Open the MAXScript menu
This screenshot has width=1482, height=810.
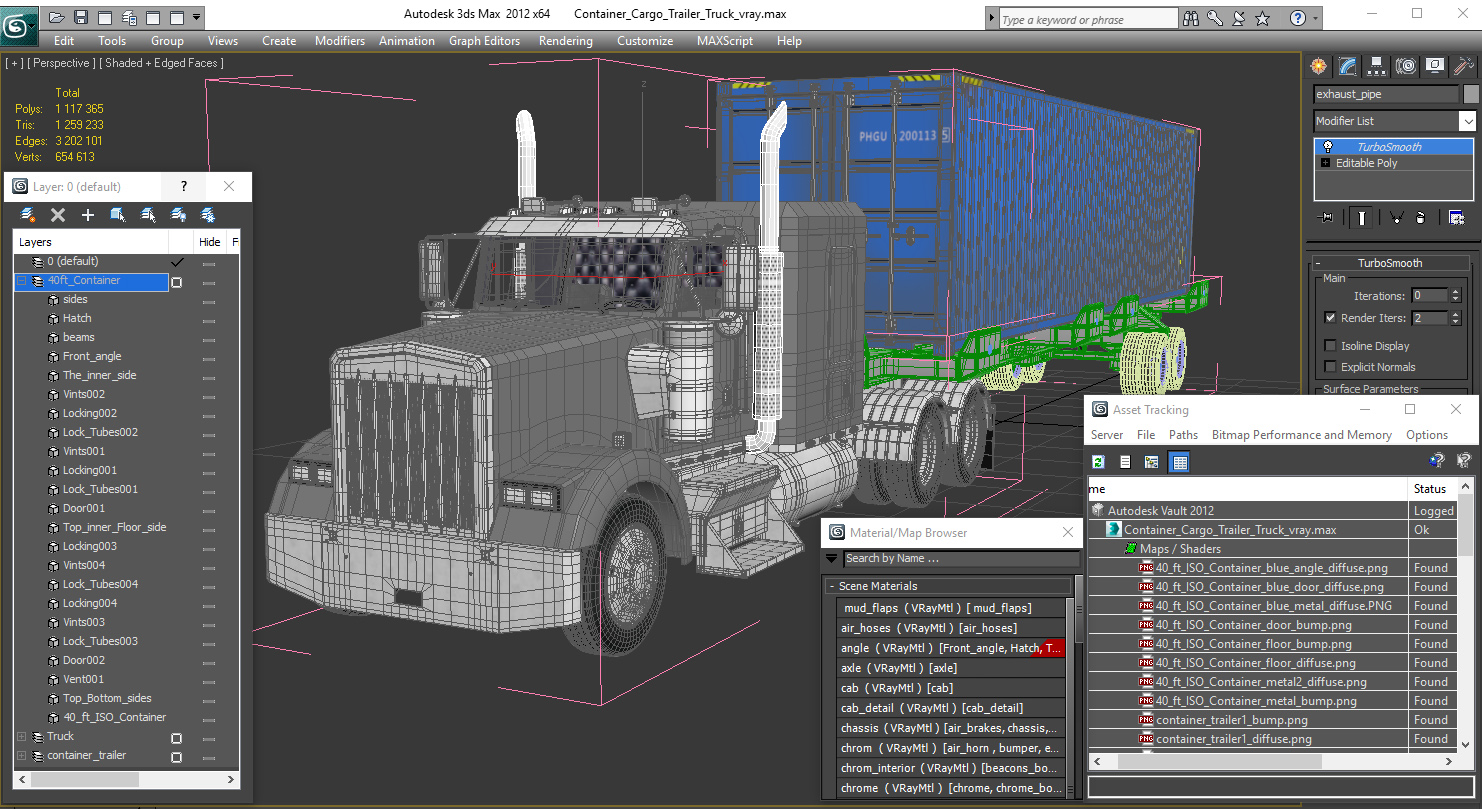(x=725, y=41)
